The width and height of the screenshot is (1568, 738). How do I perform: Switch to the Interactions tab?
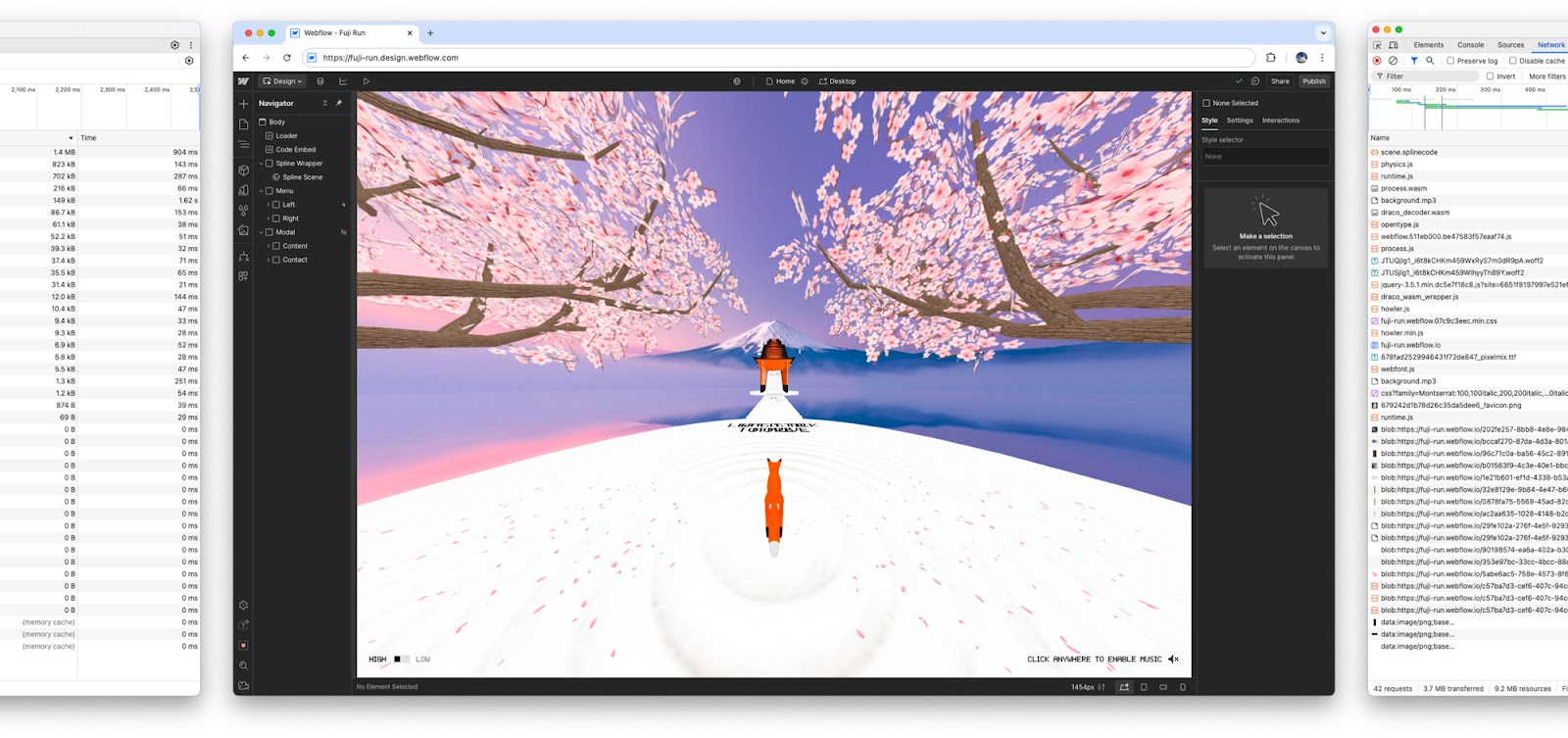pyautogui.click(x=1281, y=121)
